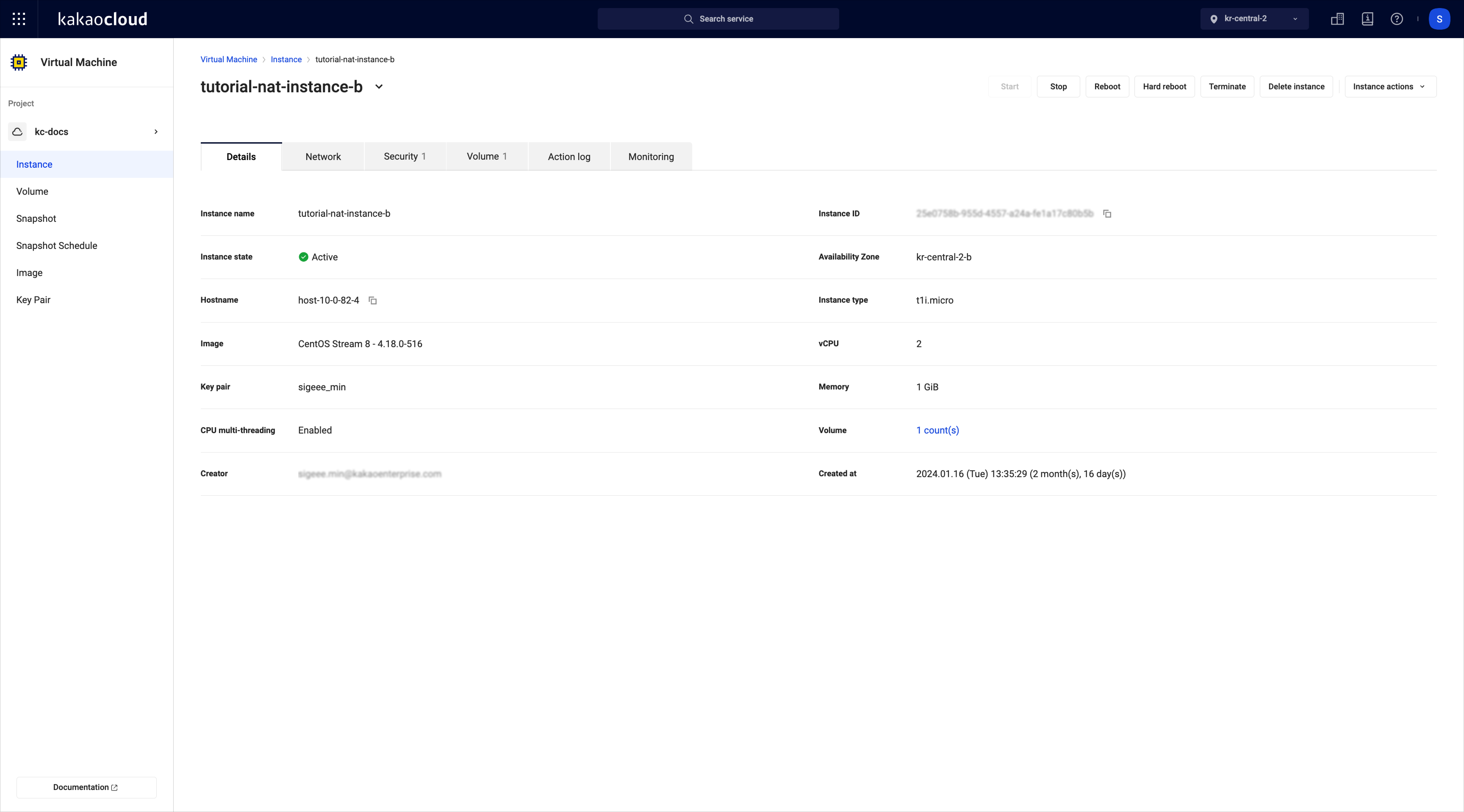Copy the hostname host-10-0-82-4
This screenshot has height=812, width=1464.
(x=373, y=300)
